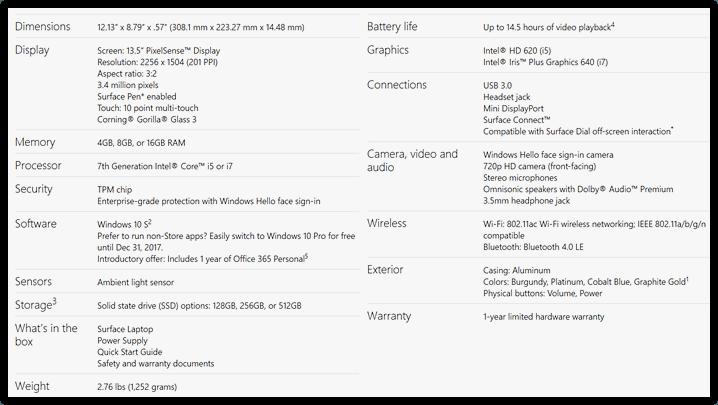
Task: Click the Display row label
Action: click(x=32, y=50)
